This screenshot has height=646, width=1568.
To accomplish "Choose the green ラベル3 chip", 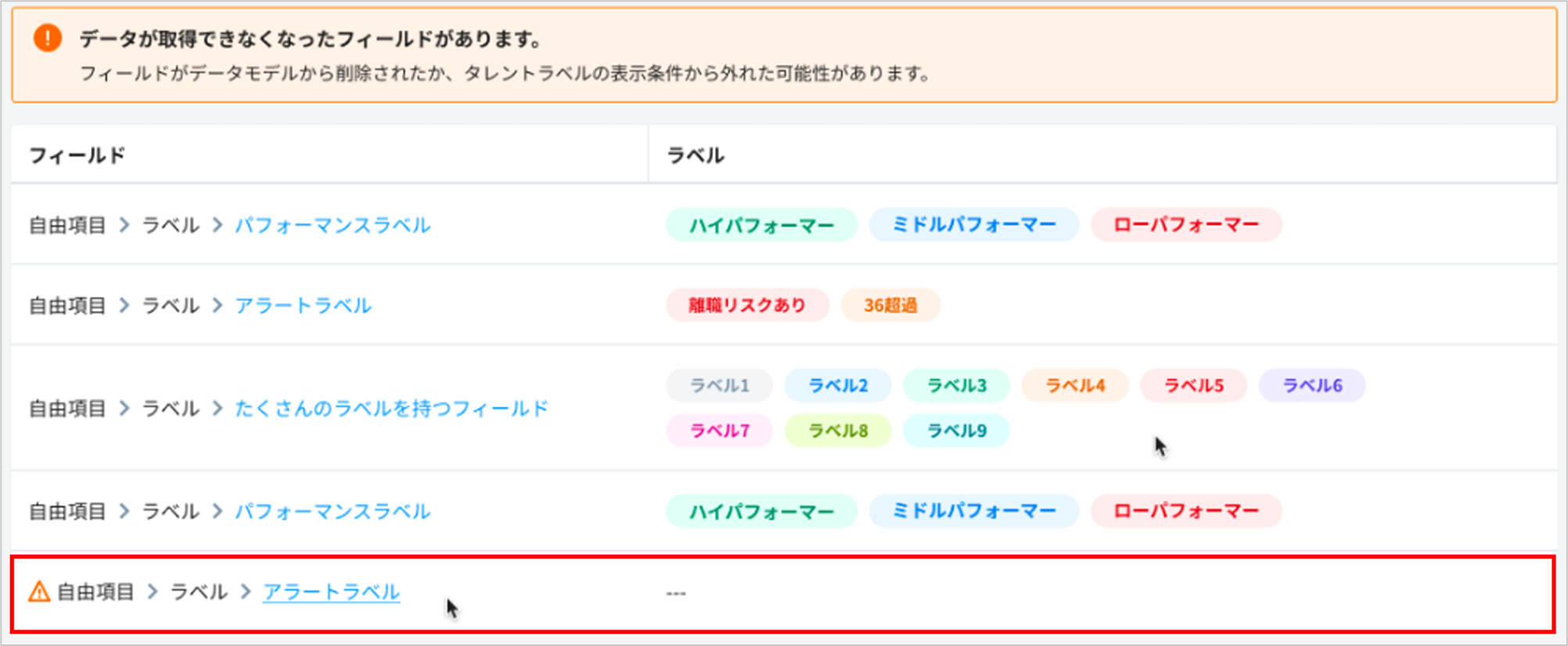I will click(956, 385).
